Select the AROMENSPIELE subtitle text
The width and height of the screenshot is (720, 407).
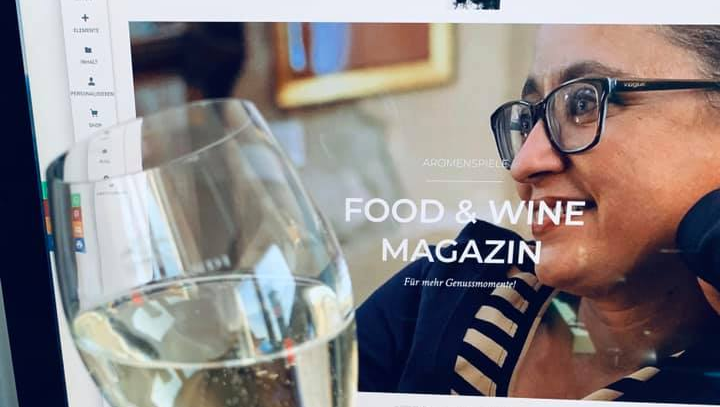pos(466,163)
